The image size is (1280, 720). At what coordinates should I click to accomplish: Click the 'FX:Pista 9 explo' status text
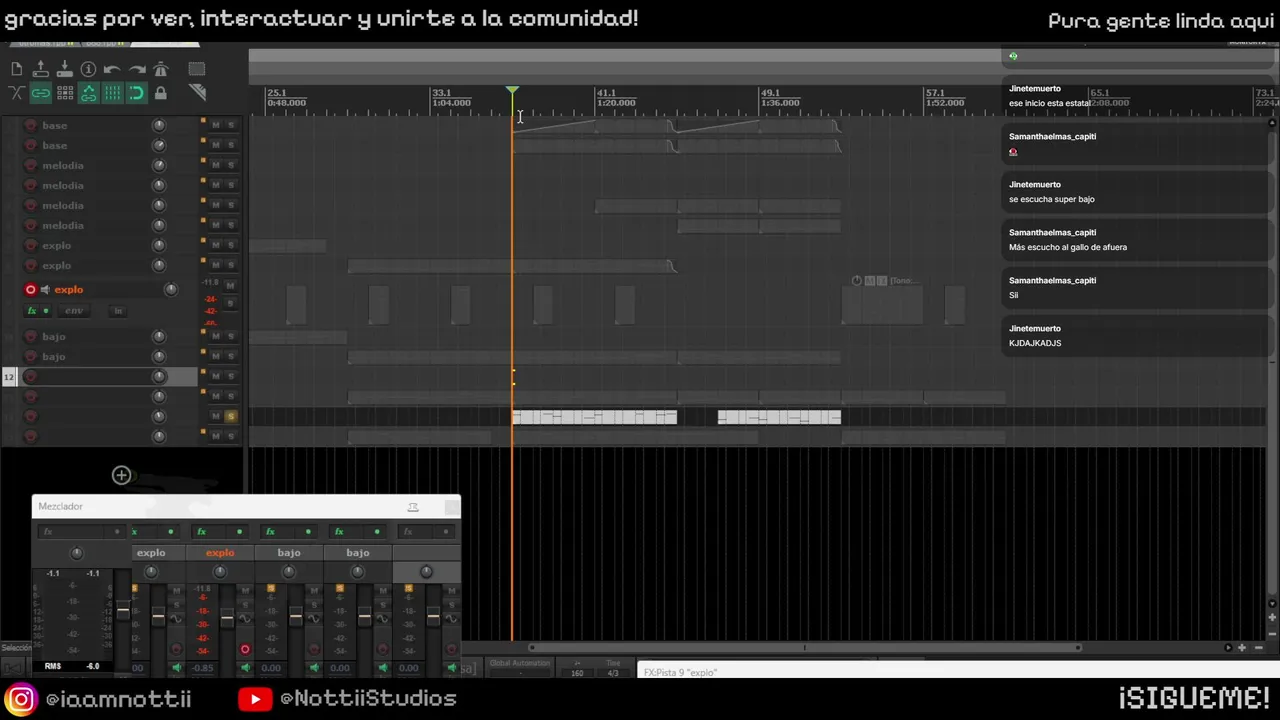click(680, 673)
